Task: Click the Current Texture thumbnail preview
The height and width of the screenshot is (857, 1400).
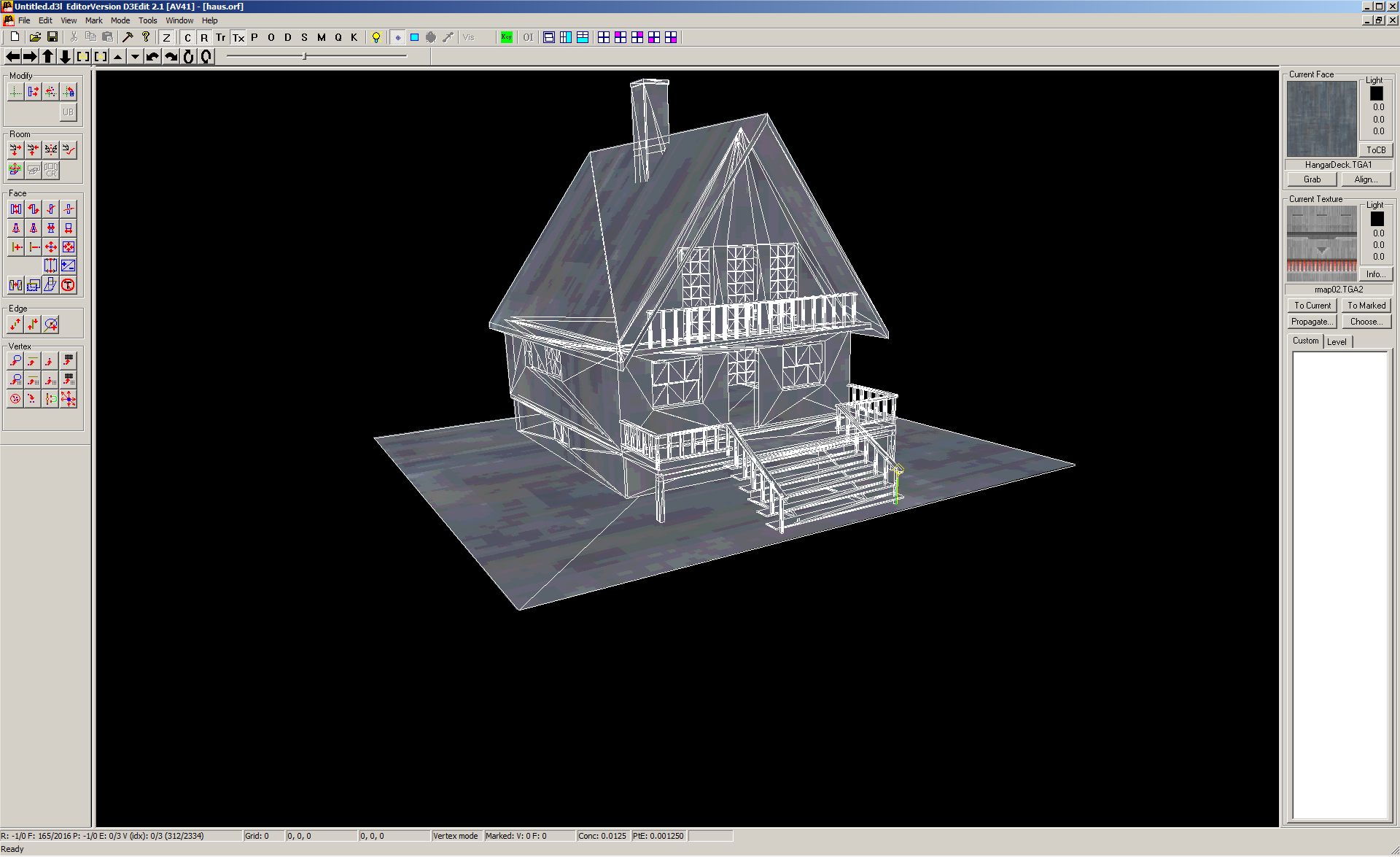Action: (x=1321, y=243)
